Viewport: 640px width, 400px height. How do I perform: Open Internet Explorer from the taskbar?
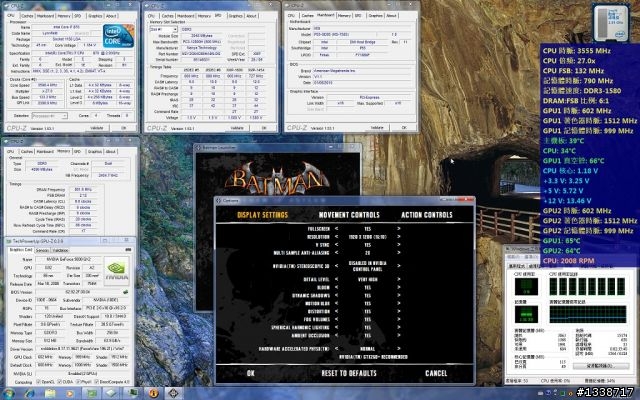[x=29, y=394]
